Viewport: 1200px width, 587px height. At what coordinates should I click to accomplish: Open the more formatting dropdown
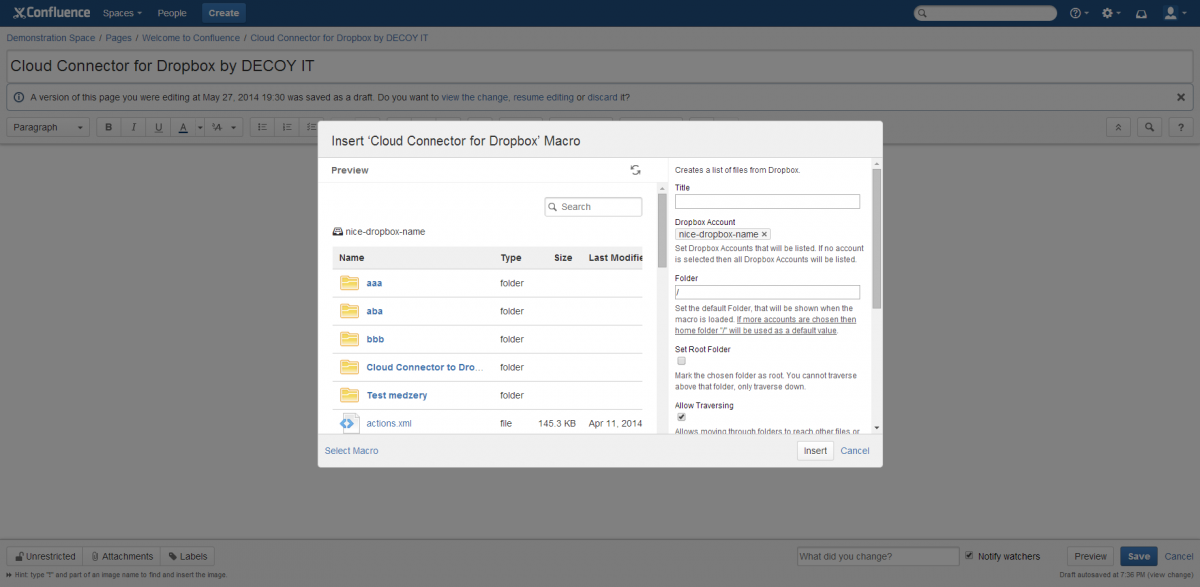pyautogui.click(x=224, y=128)
